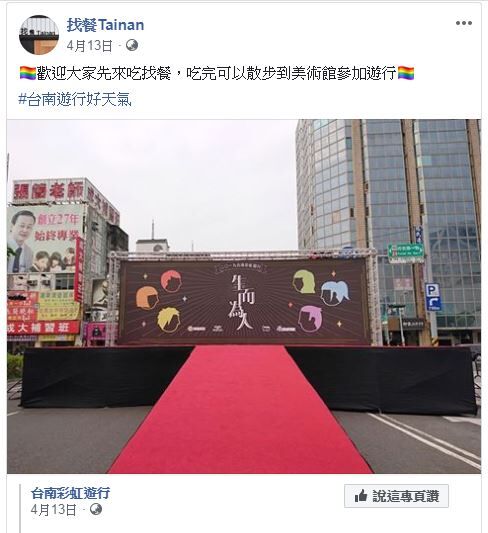Click the globe icon on the shared post

coord(95,509)
